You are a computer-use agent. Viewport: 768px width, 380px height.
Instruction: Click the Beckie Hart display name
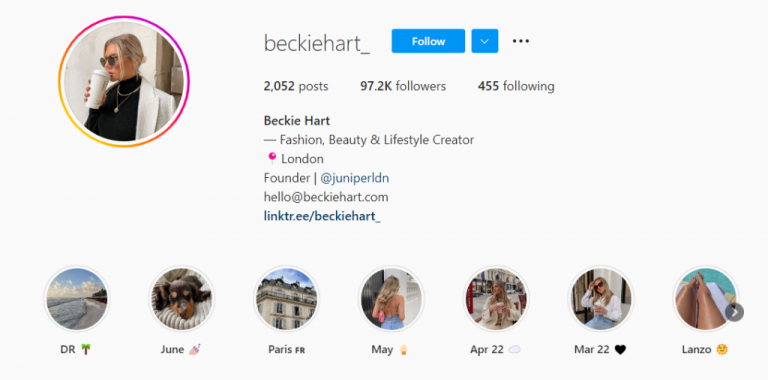pos(297,120)
